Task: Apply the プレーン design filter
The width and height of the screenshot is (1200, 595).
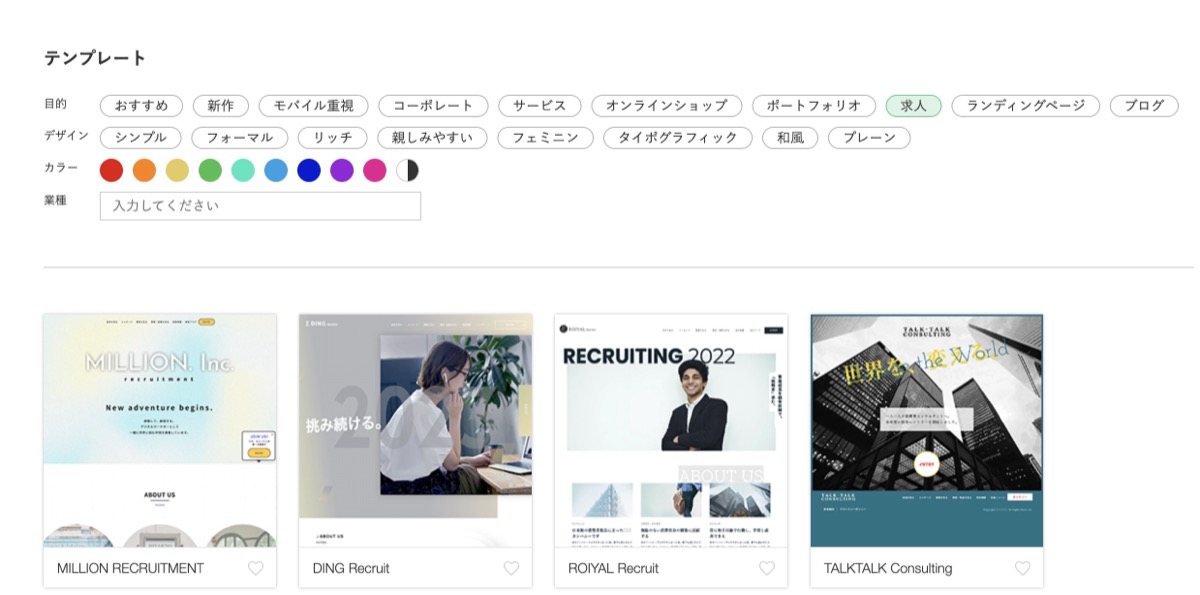Action: [869, 138]
